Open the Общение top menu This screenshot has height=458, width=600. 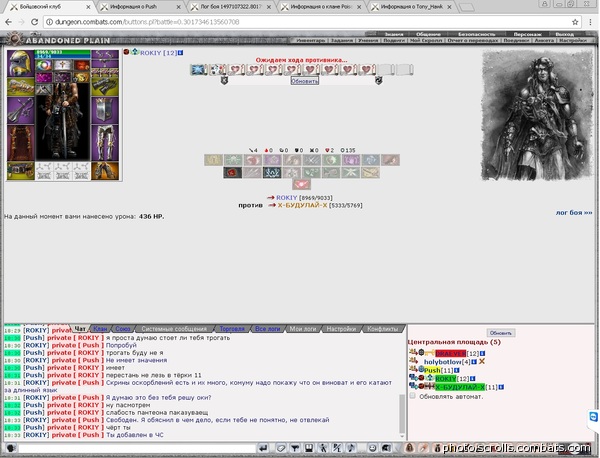click(x=428, y=34)
